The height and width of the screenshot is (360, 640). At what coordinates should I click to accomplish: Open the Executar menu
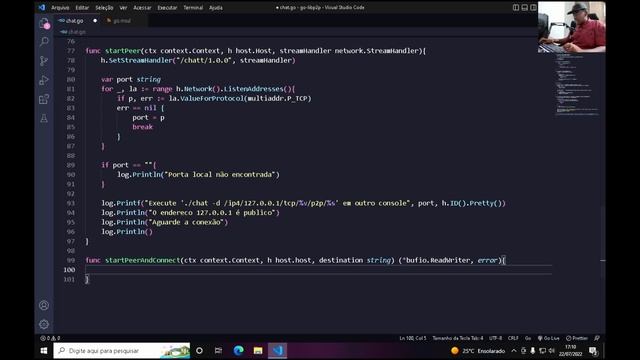[167, 8]
